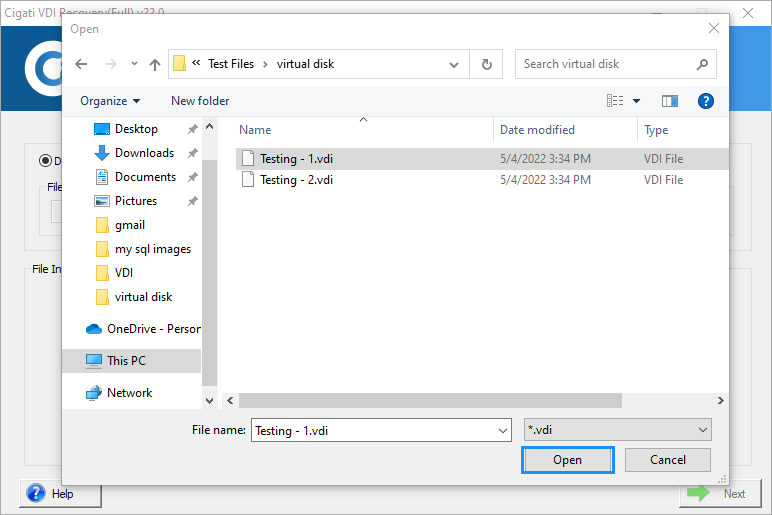The width and height of the screenshot is (772, 515).
Task: Open Documents quick access folder
Action: point(145,177)
